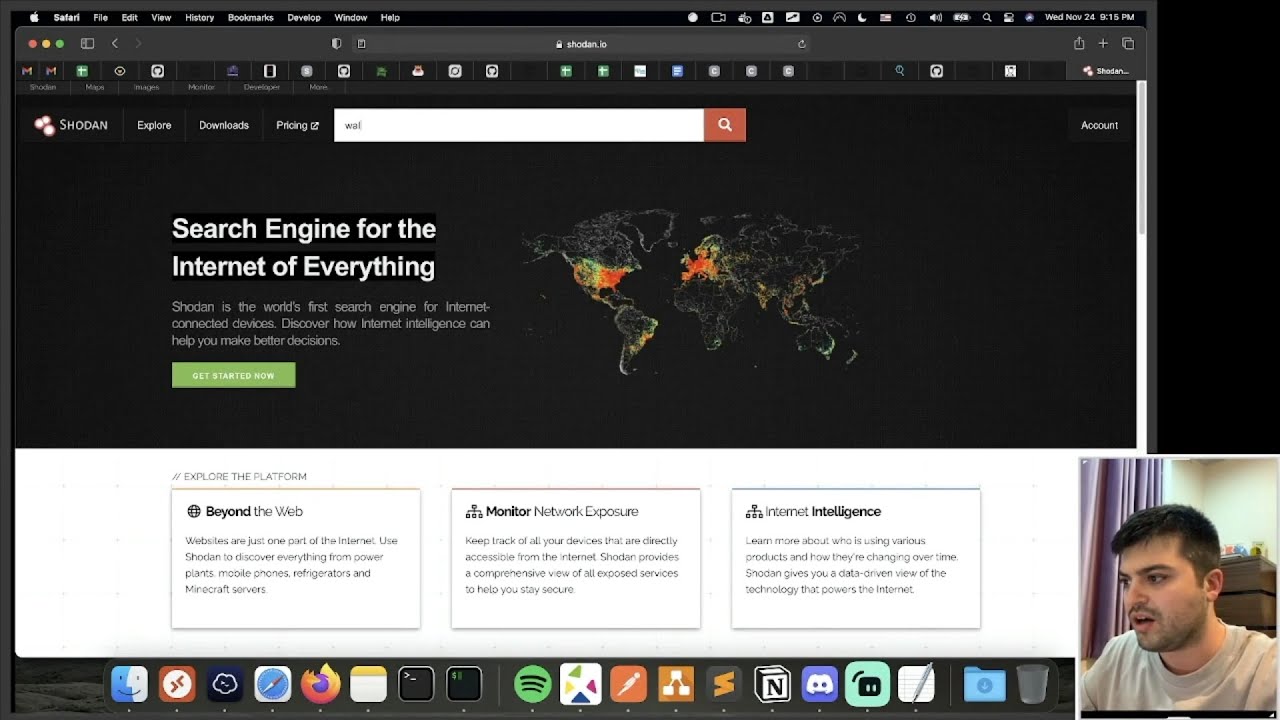
Task: Open the first Gmail pinned tab
Action: (27, 71)
